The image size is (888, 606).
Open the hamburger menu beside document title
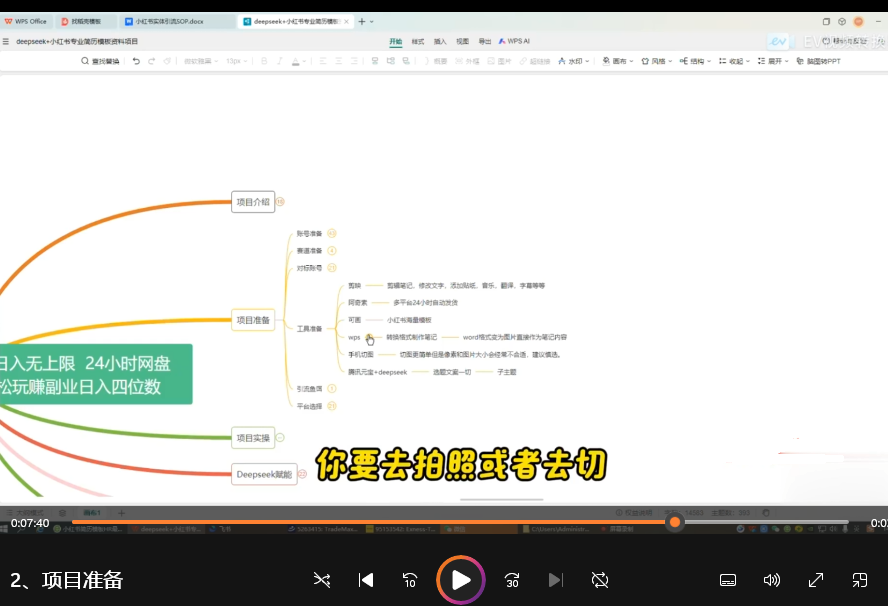[6, 41]
